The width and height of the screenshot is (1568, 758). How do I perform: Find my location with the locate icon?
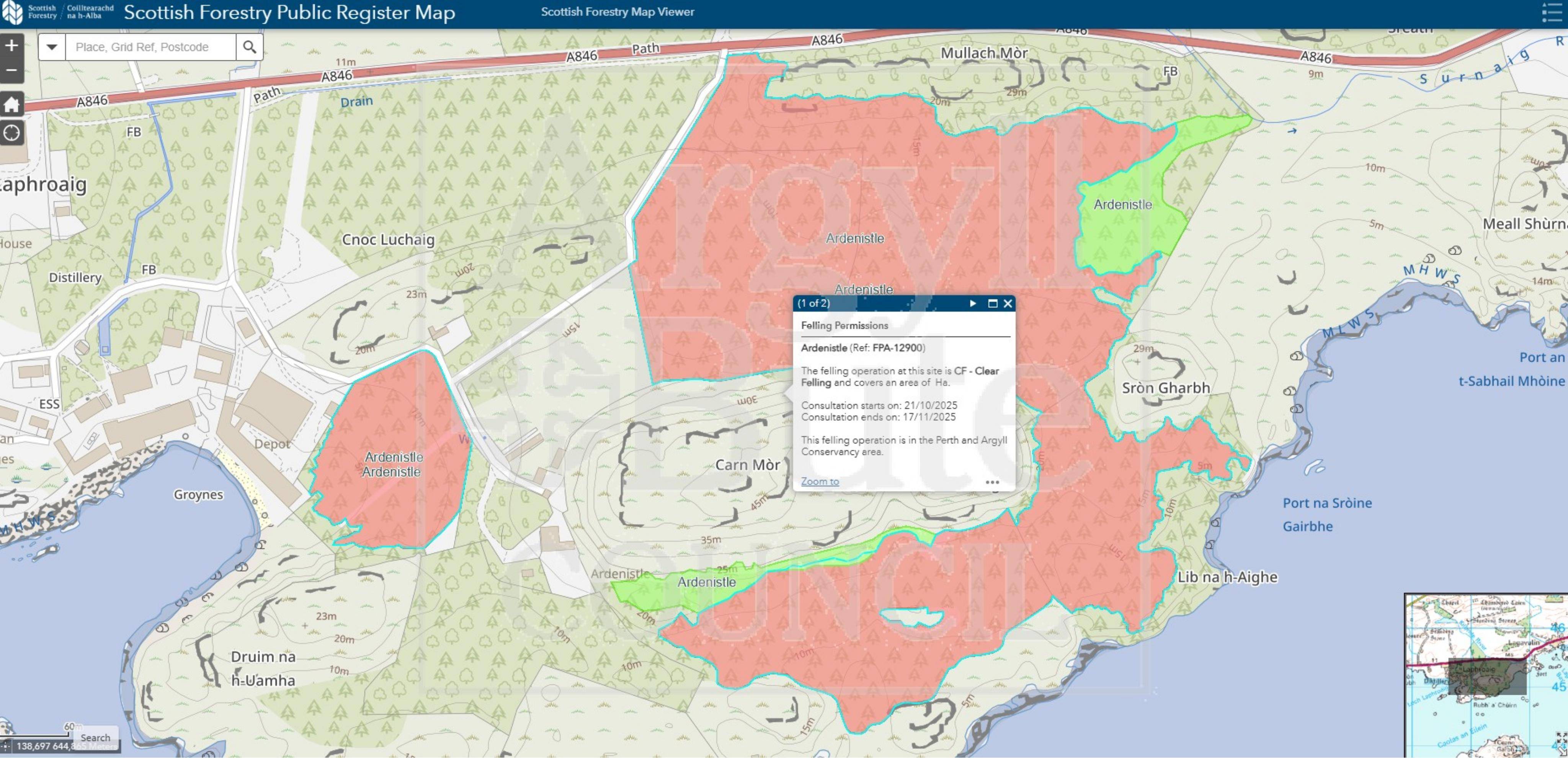11,133
